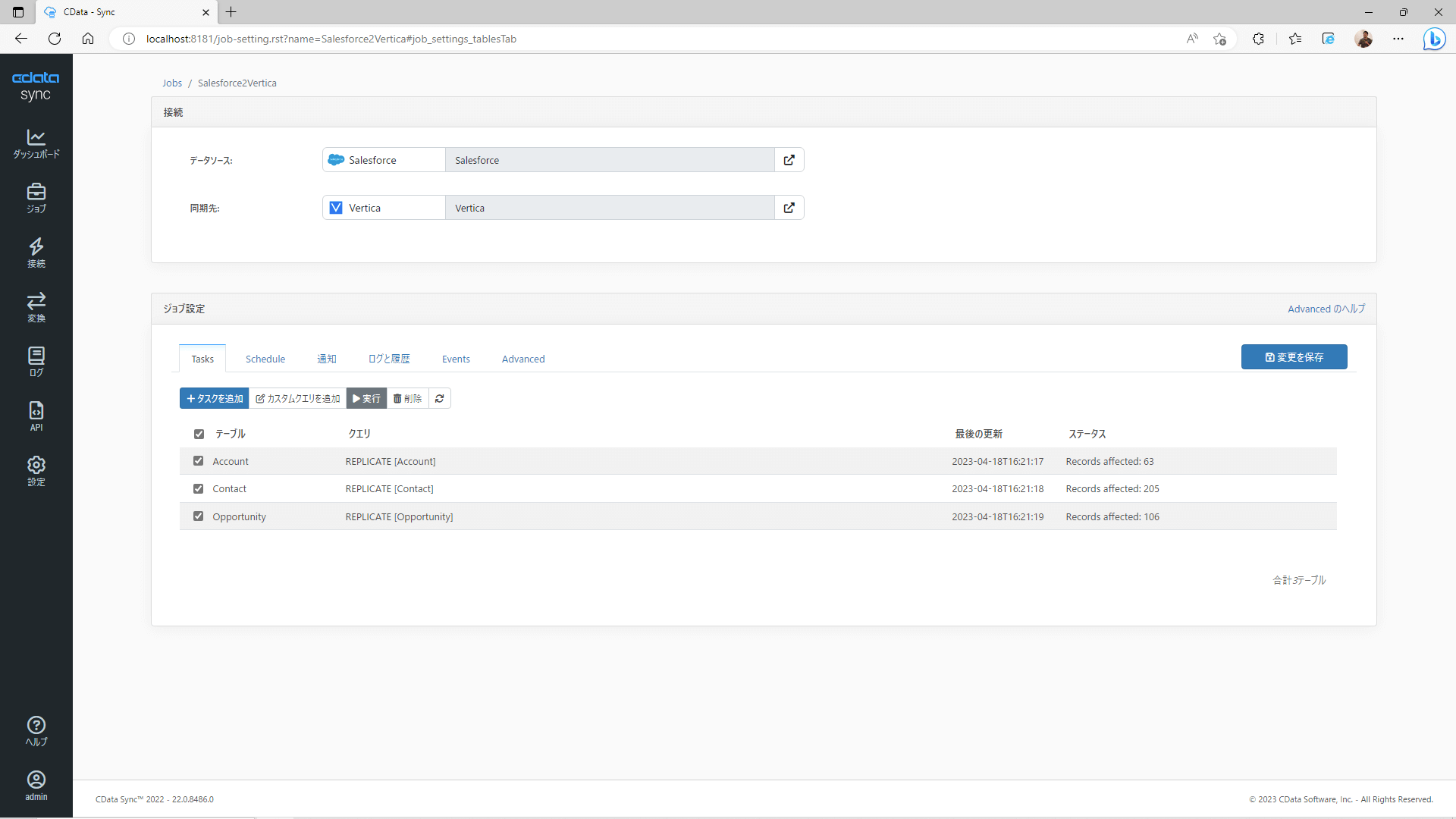
Task: Click the blue save changes button
Action: 1294,357
